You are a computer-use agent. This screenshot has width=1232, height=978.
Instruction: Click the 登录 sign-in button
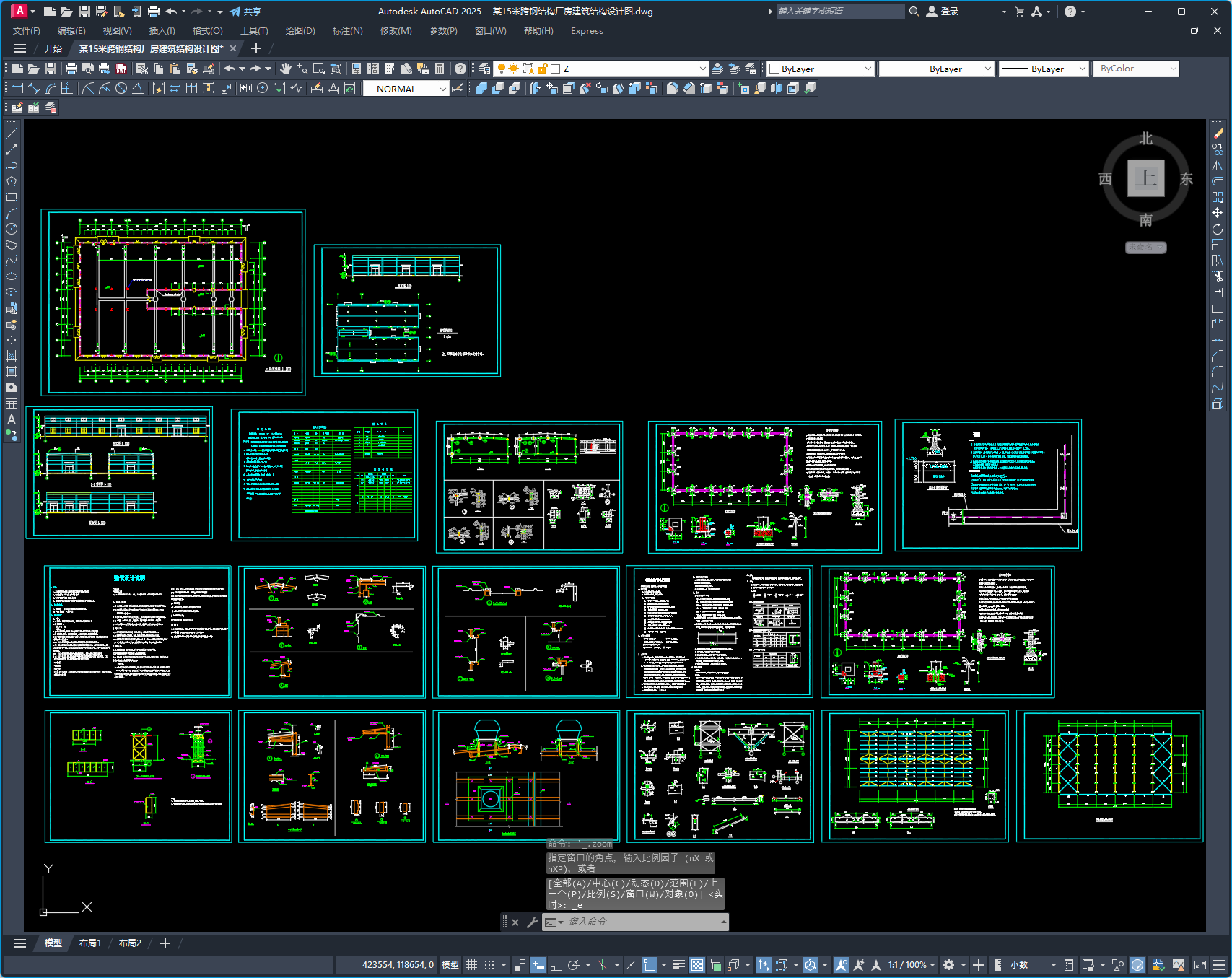point(943,12)
